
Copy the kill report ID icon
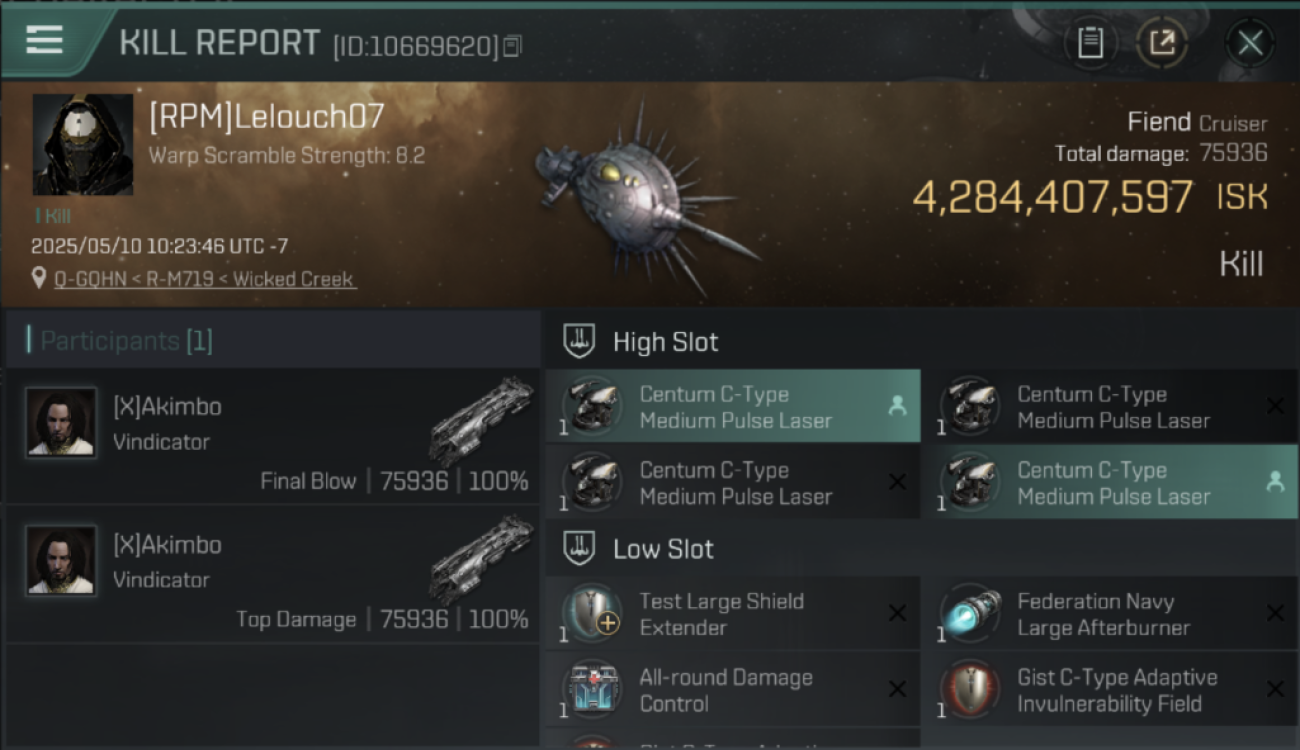click(x=512, y=46)
